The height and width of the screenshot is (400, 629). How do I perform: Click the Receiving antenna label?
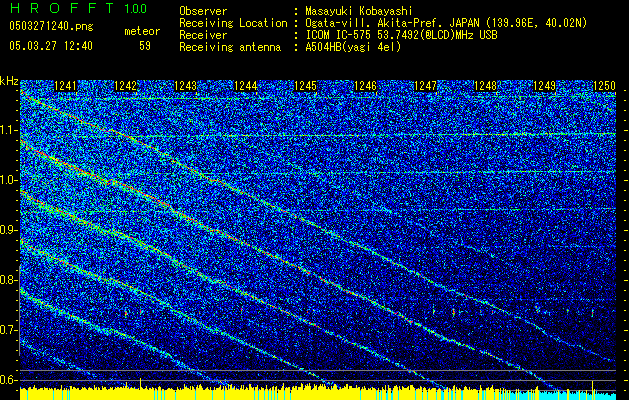(230, 47)
